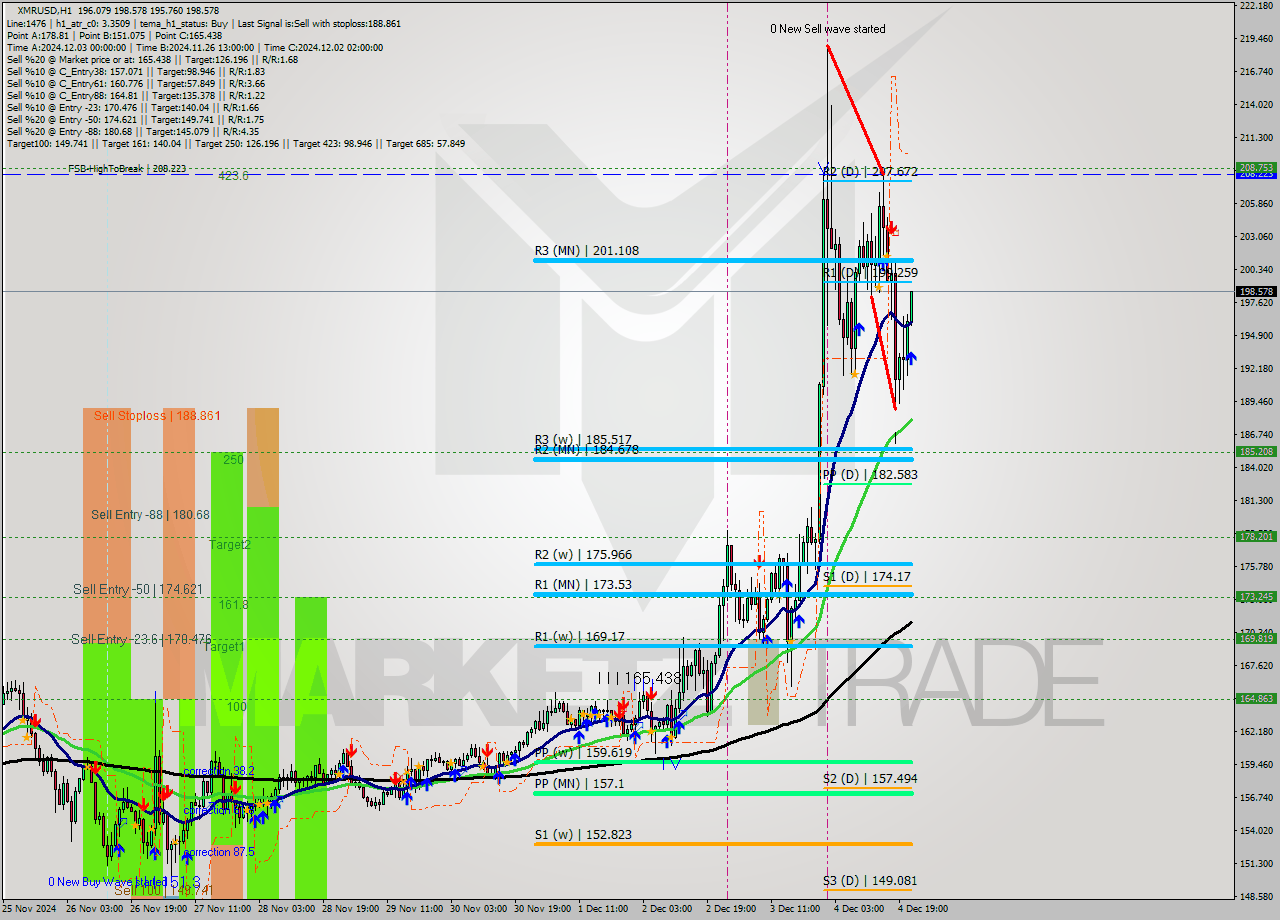Select the 'Last Signal is:Sell with stoploss:188.861' text
The width and height of the screenshot is (1280, 920).
click(320, 23)
